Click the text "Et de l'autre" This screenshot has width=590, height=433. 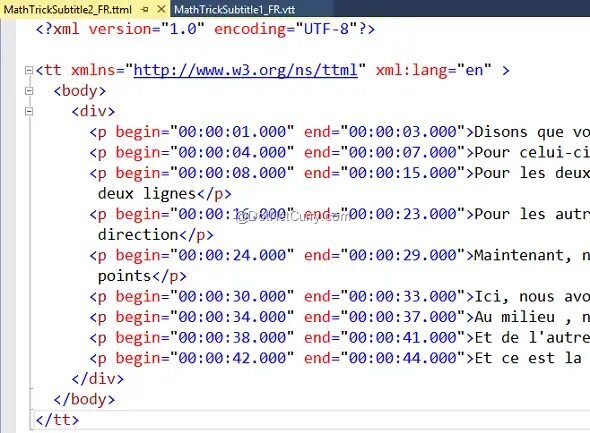coord(532,338)
